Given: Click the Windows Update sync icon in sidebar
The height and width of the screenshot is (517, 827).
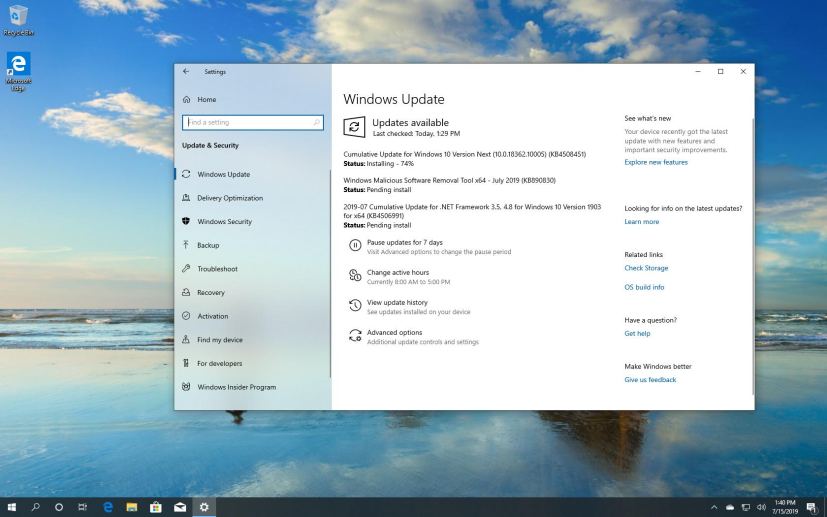Looking at the screenshot, I should coord(186,174).
